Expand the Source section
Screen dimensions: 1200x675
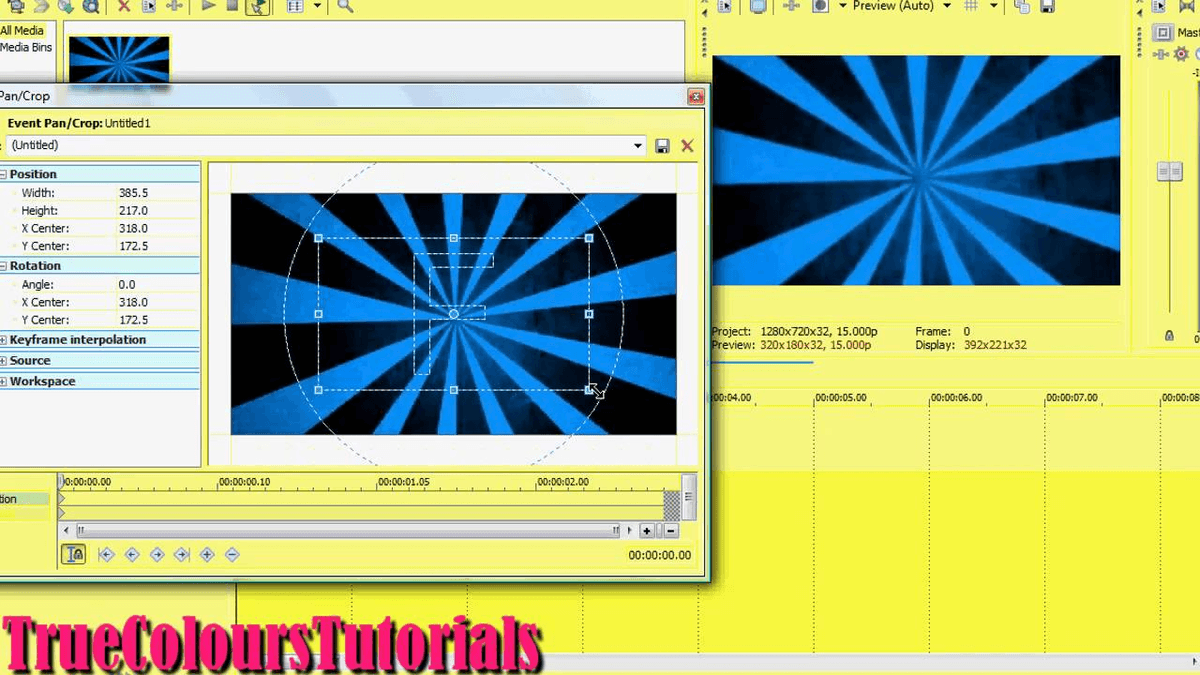coord(3,361)
